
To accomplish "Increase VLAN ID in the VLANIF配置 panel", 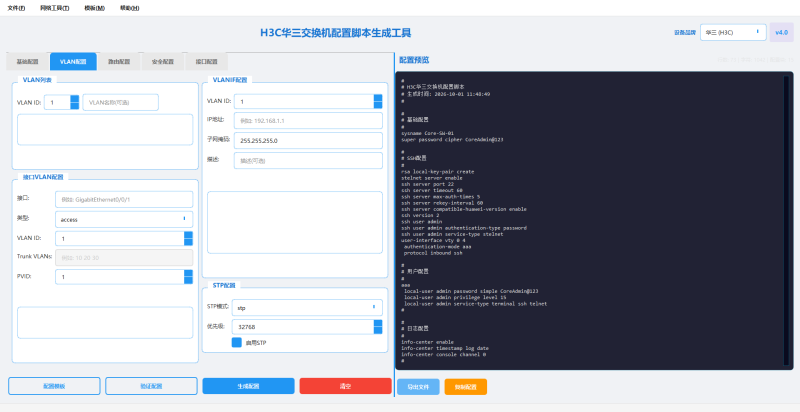I will 378,98.
